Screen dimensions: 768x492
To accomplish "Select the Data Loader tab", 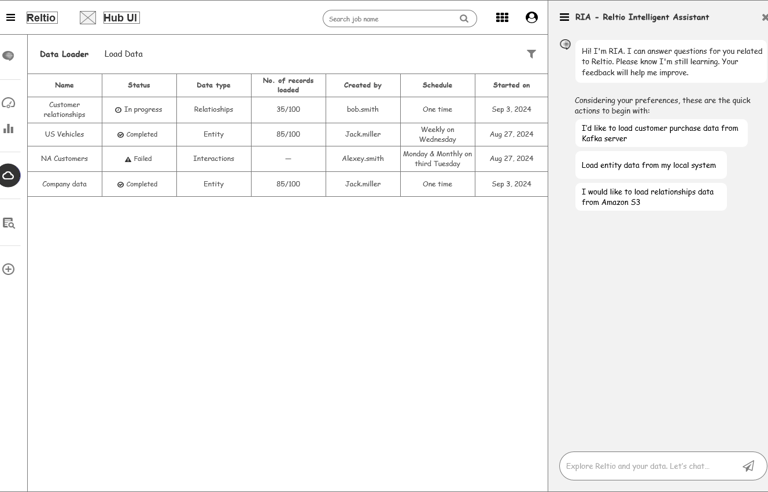I will pos(64,54).
